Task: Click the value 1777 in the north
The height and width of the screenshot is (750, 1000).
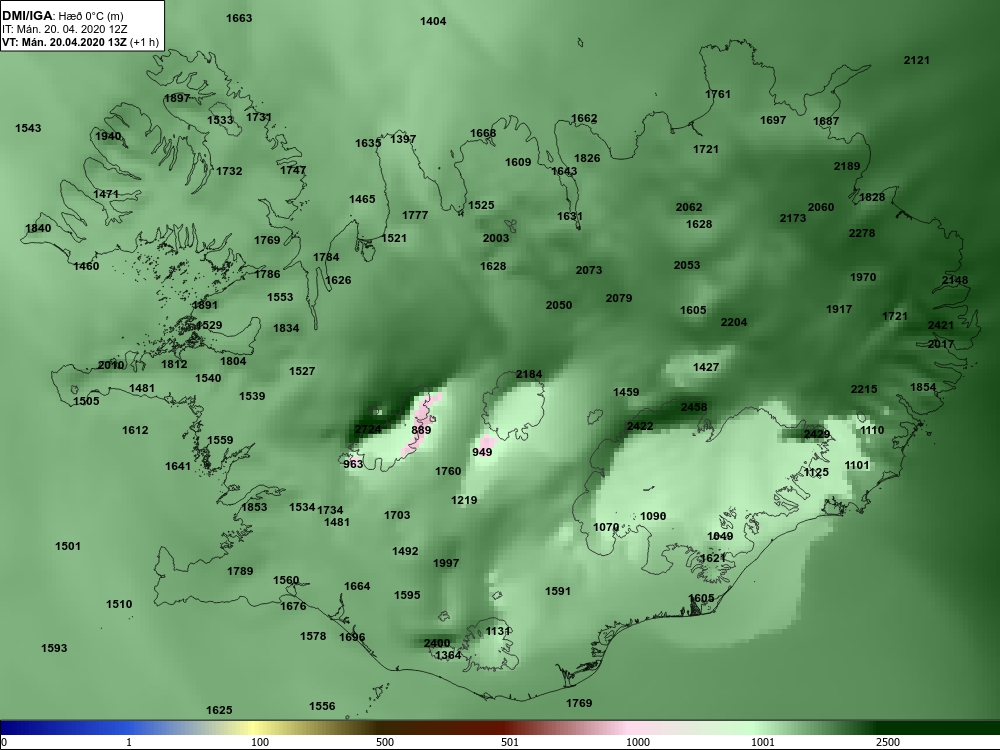Action: tap(415, 215)
